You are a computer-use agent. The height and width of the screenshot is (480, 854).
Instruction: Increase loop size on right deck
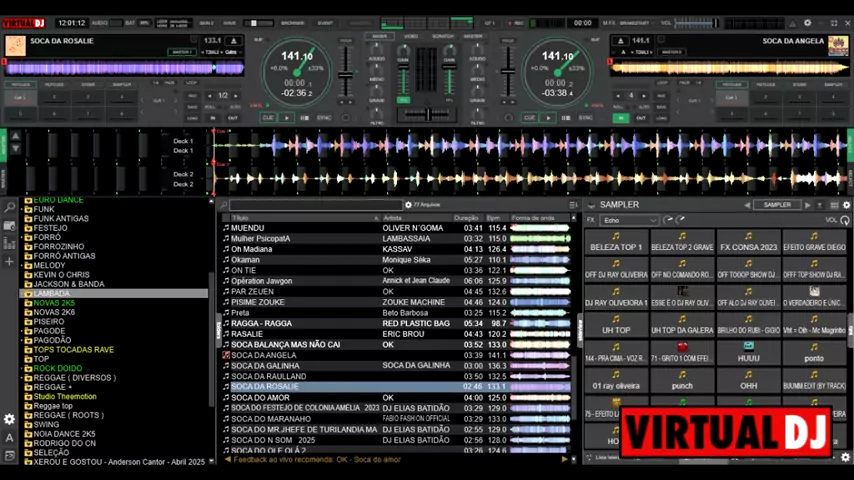644,95
